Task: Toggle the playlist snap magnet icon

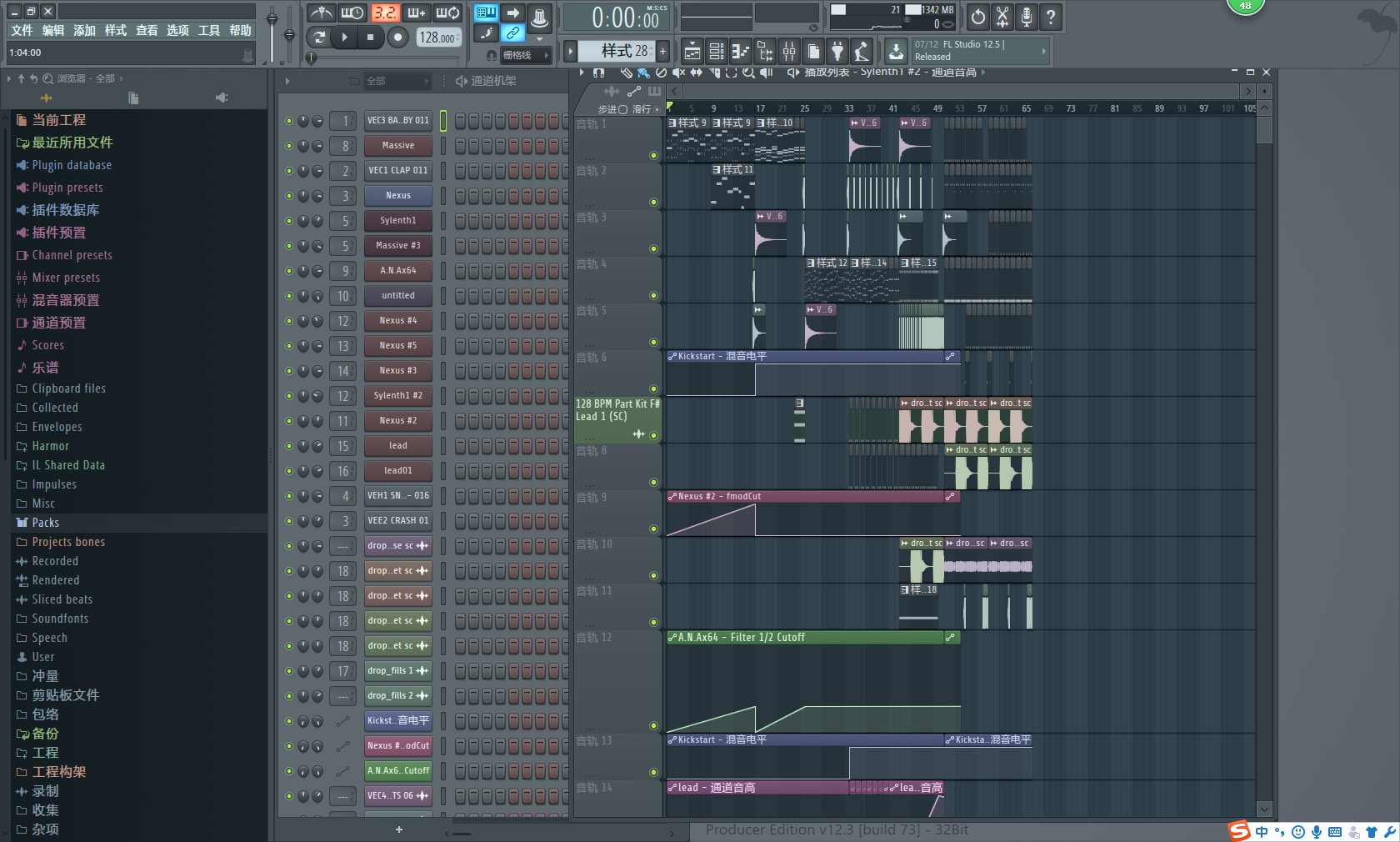Action: pyautogui.click(x=597, y=73)
